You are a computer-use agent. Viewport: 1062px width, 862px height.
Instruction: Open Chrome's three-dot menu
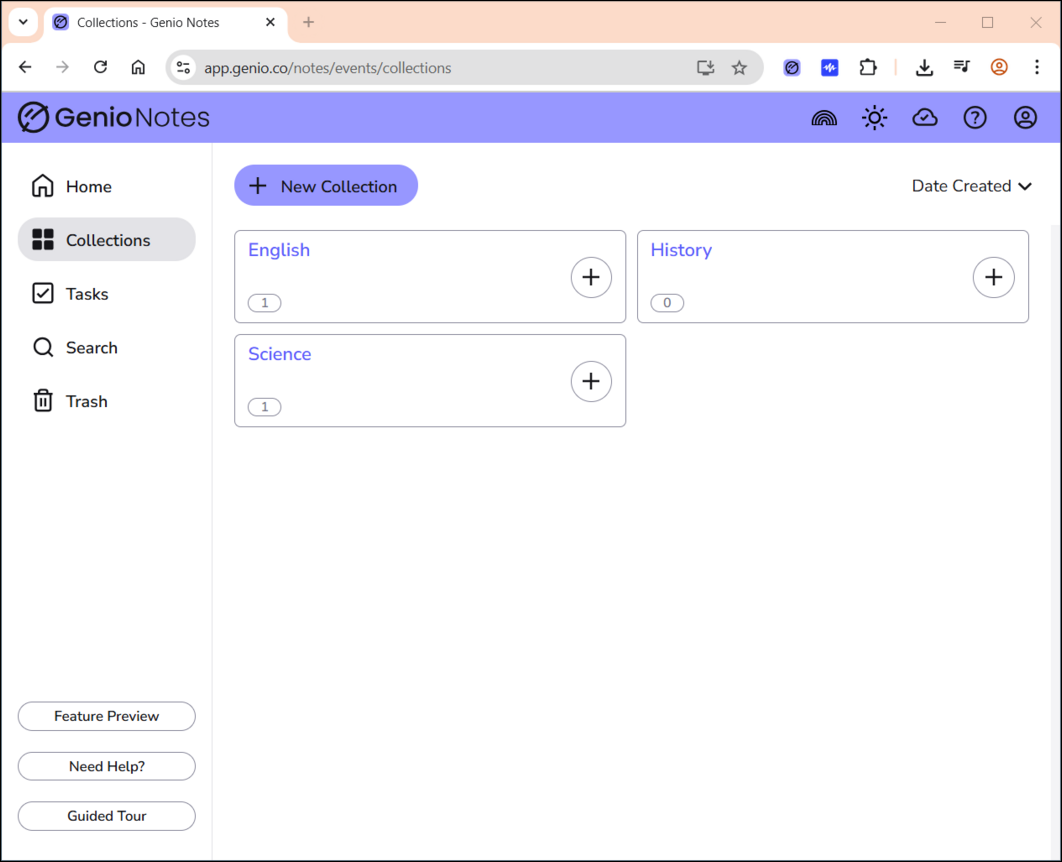1037,67
